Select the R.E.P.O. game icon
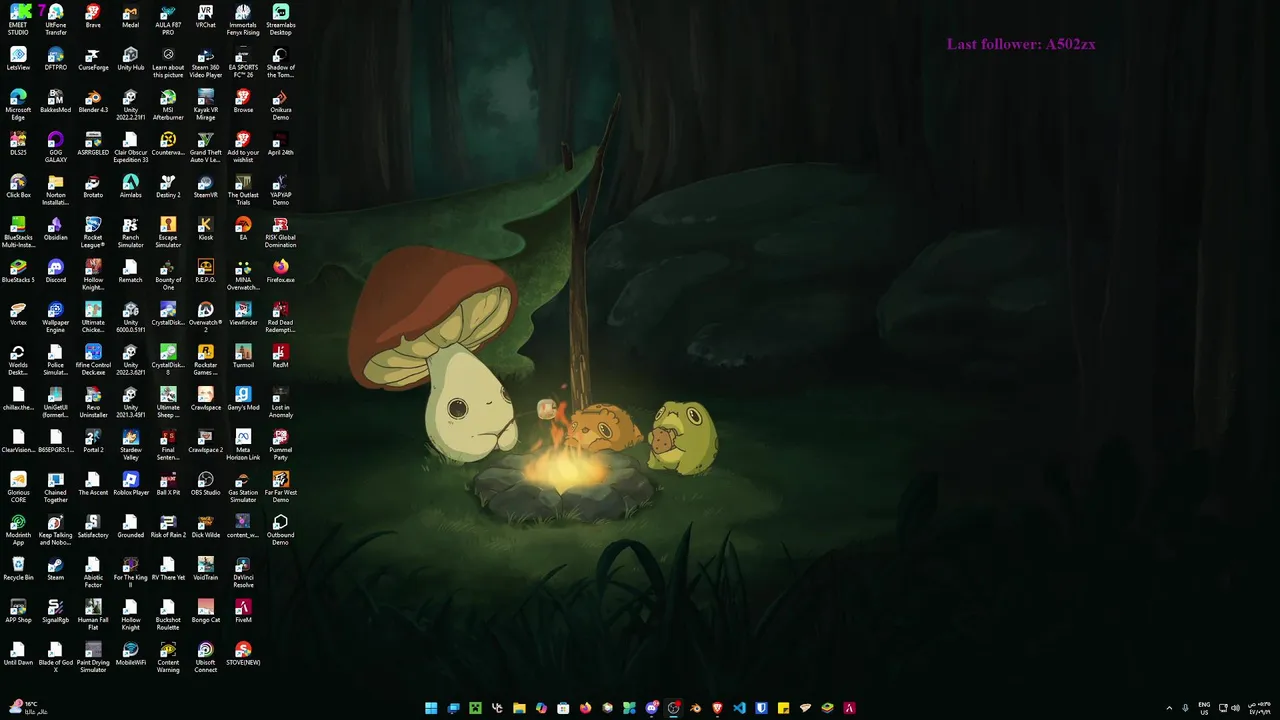This screenshot has width=1280, height=720. pos(206,272)
